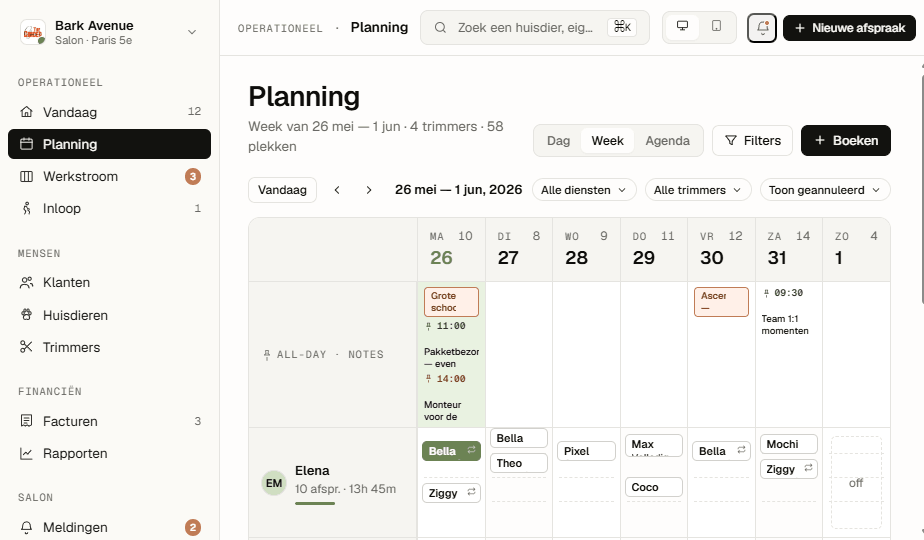Click the Filters button
The width and height of the screenshot is (924, 540).
click(x=753, y=140)
